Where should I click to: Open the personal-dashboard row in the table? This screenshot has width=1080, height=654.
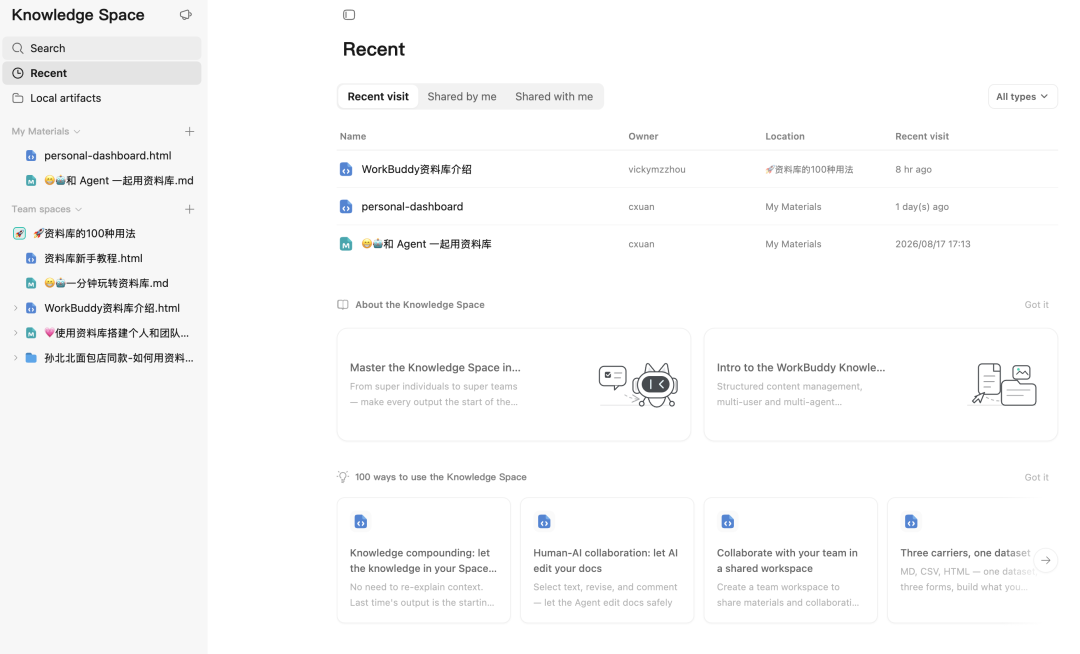pos(697,207)
